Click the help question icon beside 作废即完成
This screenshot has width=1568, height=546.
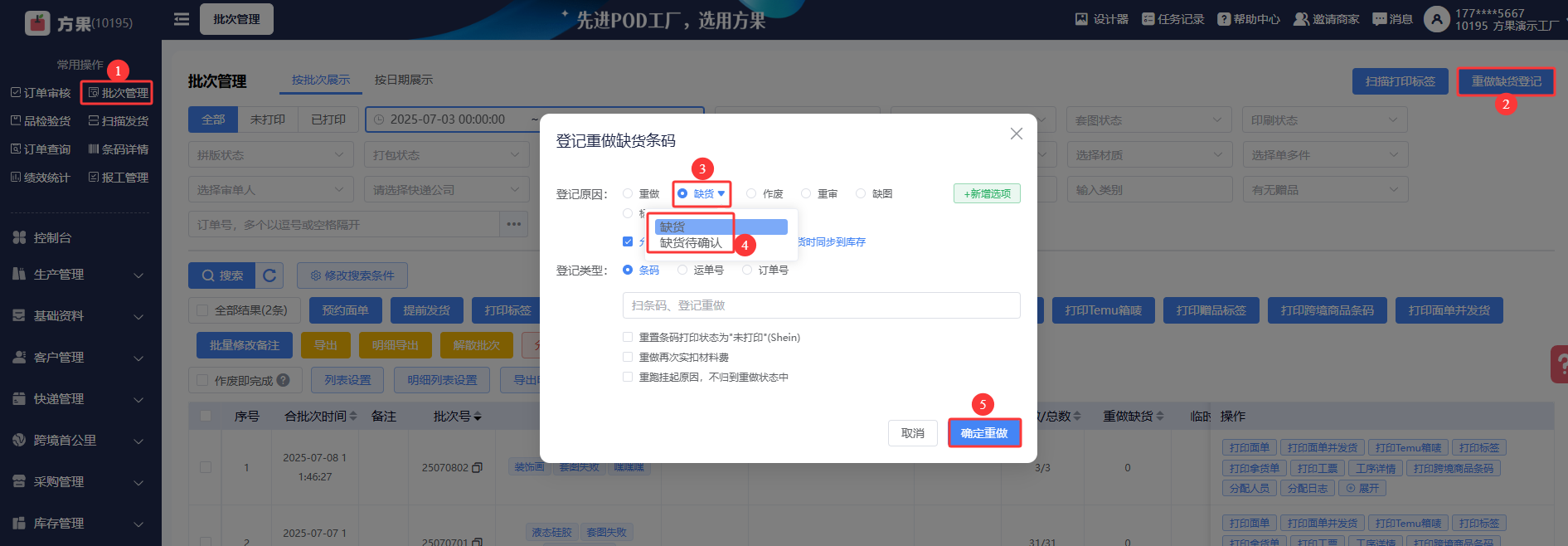click(x=284, y=380)
